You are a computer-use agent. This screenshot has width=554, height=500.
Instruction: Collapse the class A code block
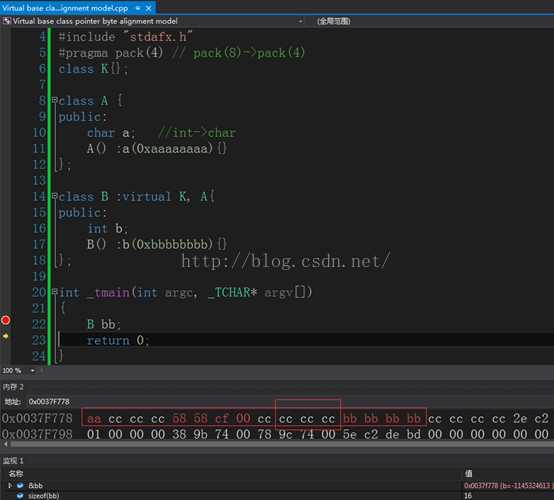tap(54, 100)
